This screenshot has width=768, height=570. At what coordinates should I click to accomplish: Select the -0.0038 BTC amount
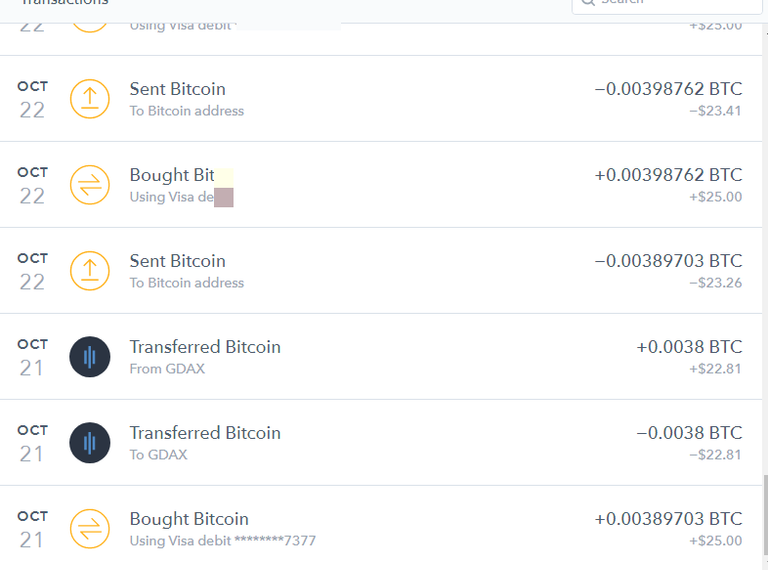[x=689, y=433]
